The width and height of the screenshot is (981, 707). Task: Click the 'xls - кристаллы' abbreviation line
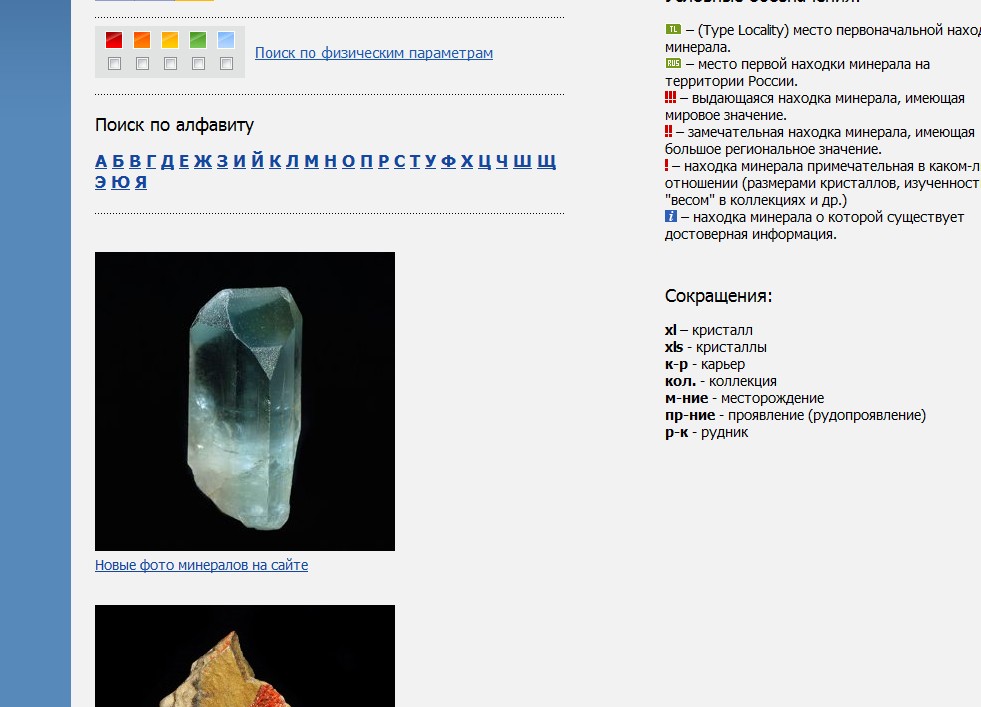(x=716, y=347)
